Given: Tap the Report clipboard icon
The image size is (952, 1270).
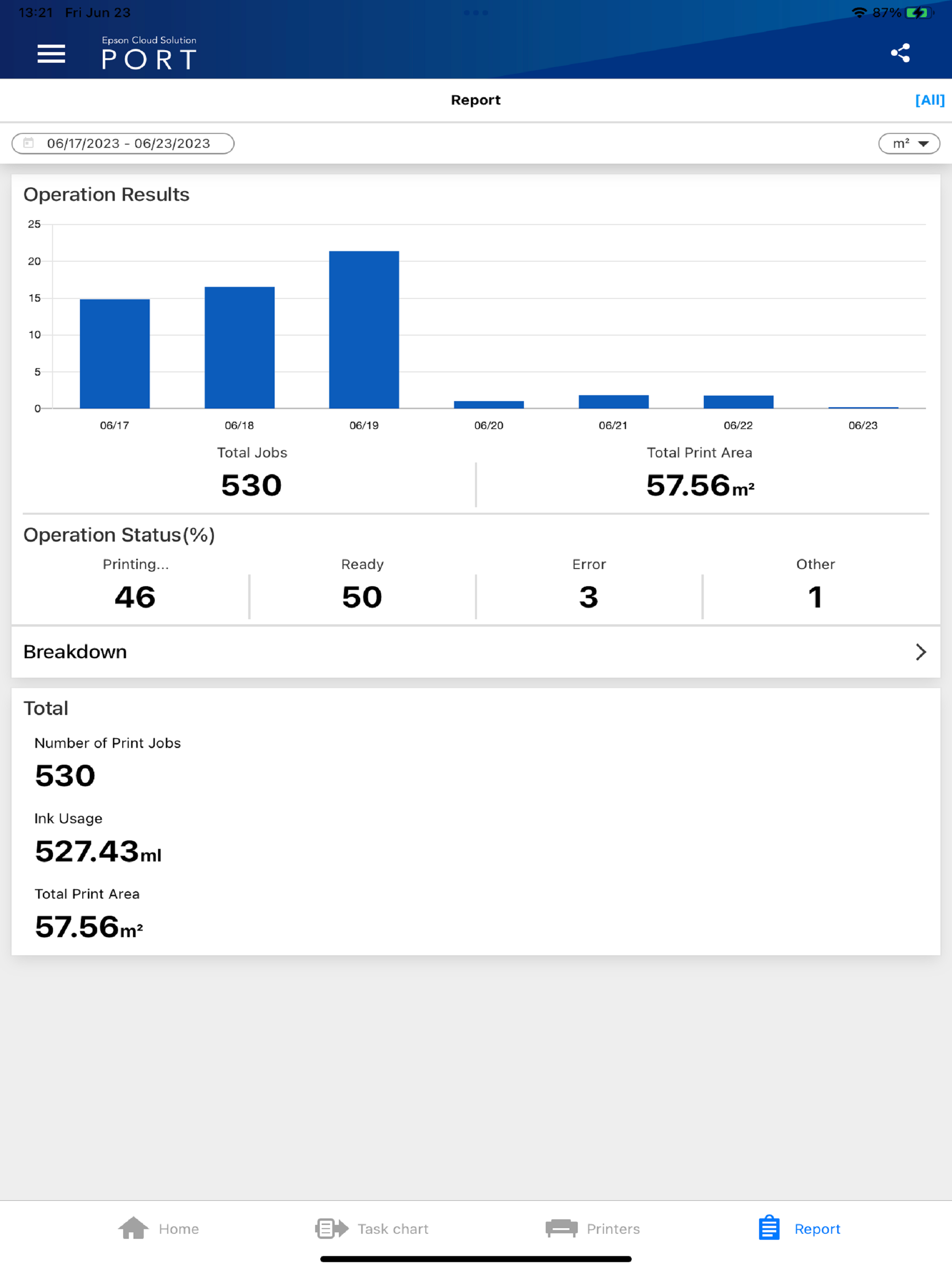Looking at the screenshot, I should 769,1229.
